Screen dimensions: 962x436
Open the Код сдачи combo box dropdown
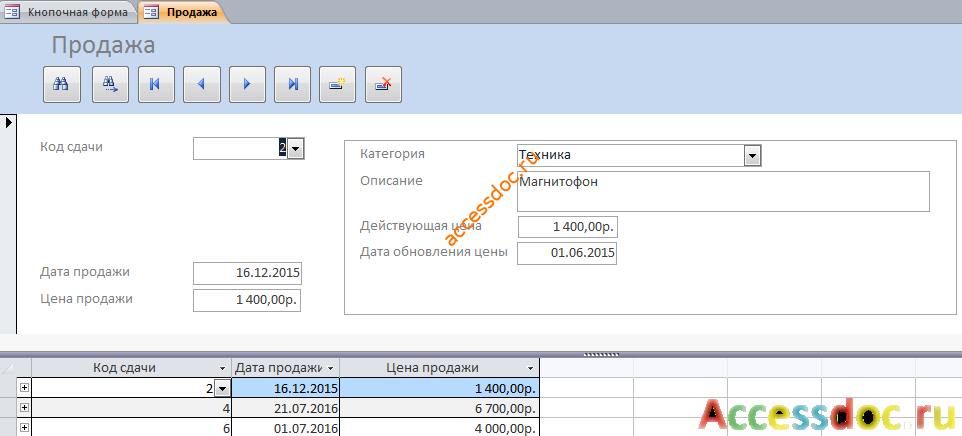coord(295,148)
